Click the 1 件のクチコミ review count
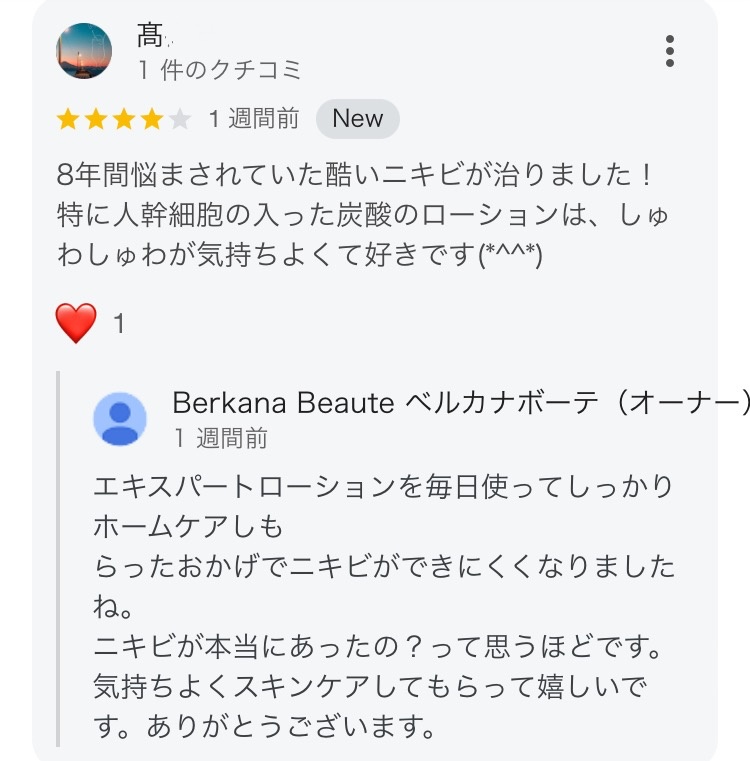750x761 pixels. [219, 69]
